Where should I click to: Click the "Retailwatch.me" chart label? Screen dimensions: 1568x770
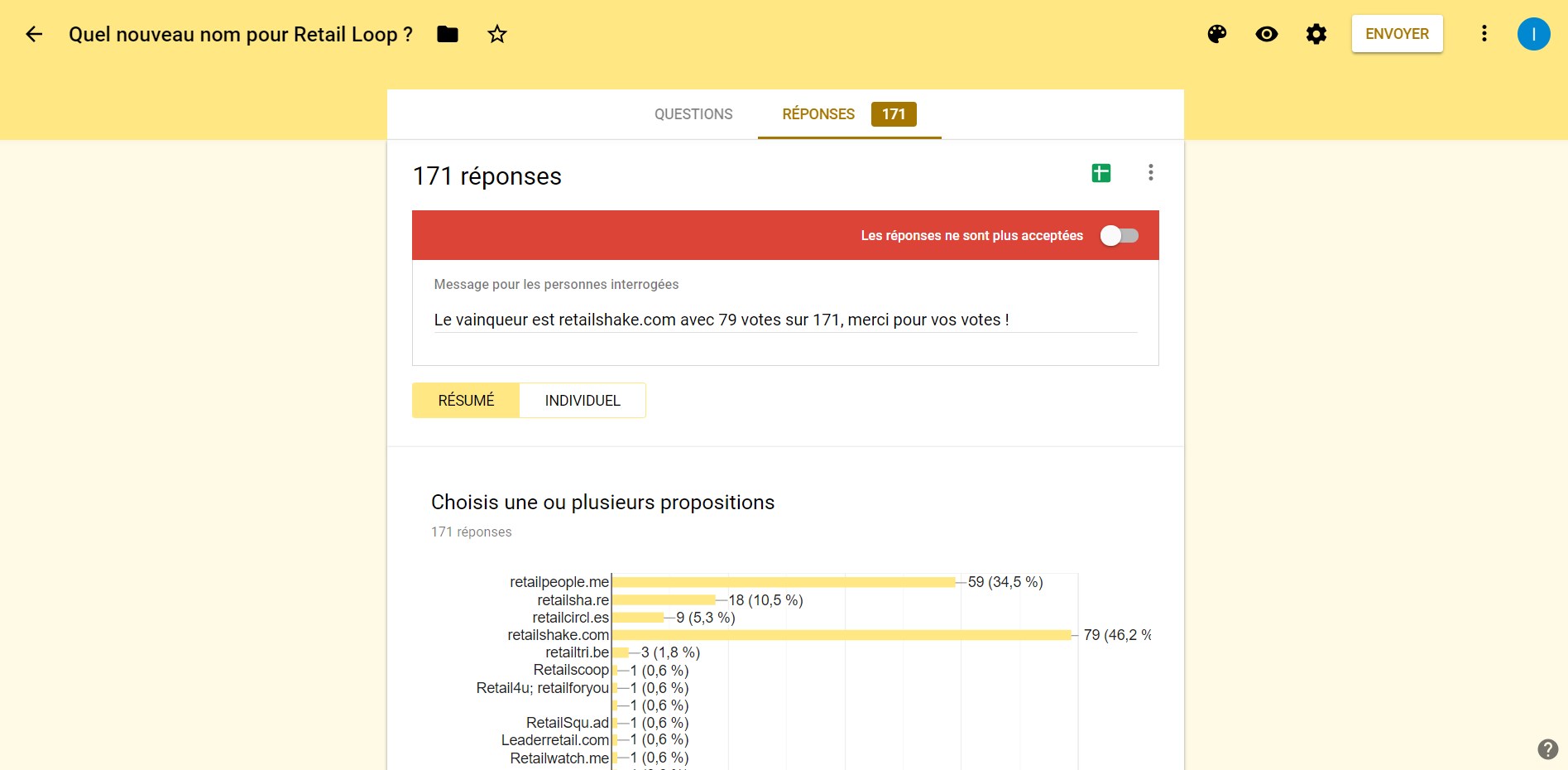click(x=559, y=758)
